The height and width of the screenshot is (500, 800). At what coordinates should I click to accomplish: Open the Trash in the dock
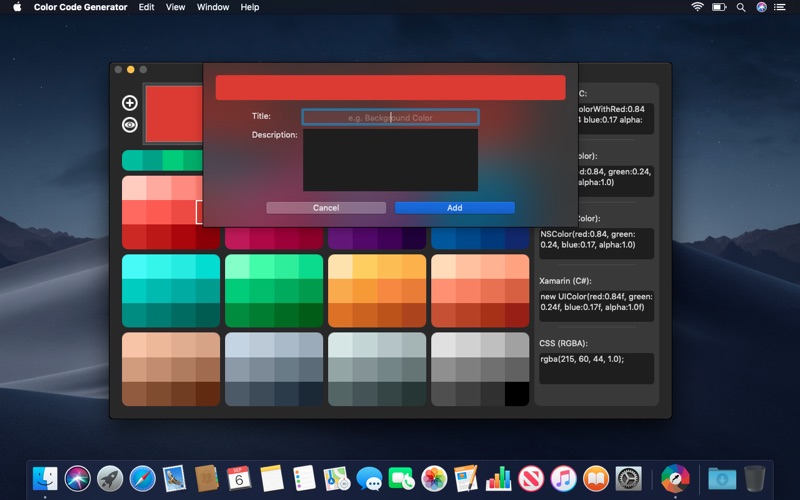755,479
